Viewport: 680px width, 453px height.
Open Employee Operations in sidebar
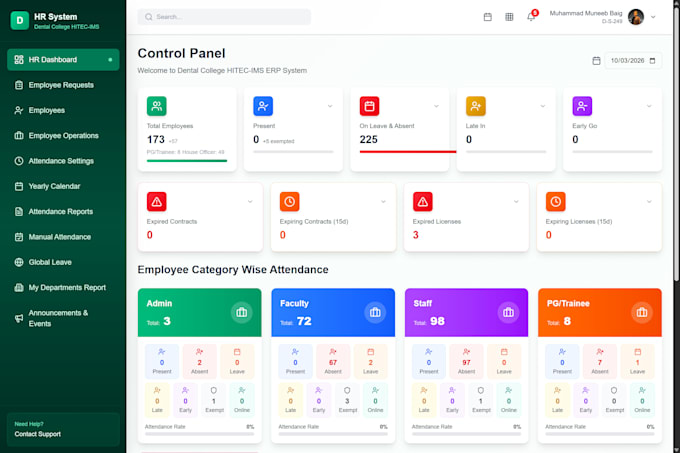click(63, 136)
